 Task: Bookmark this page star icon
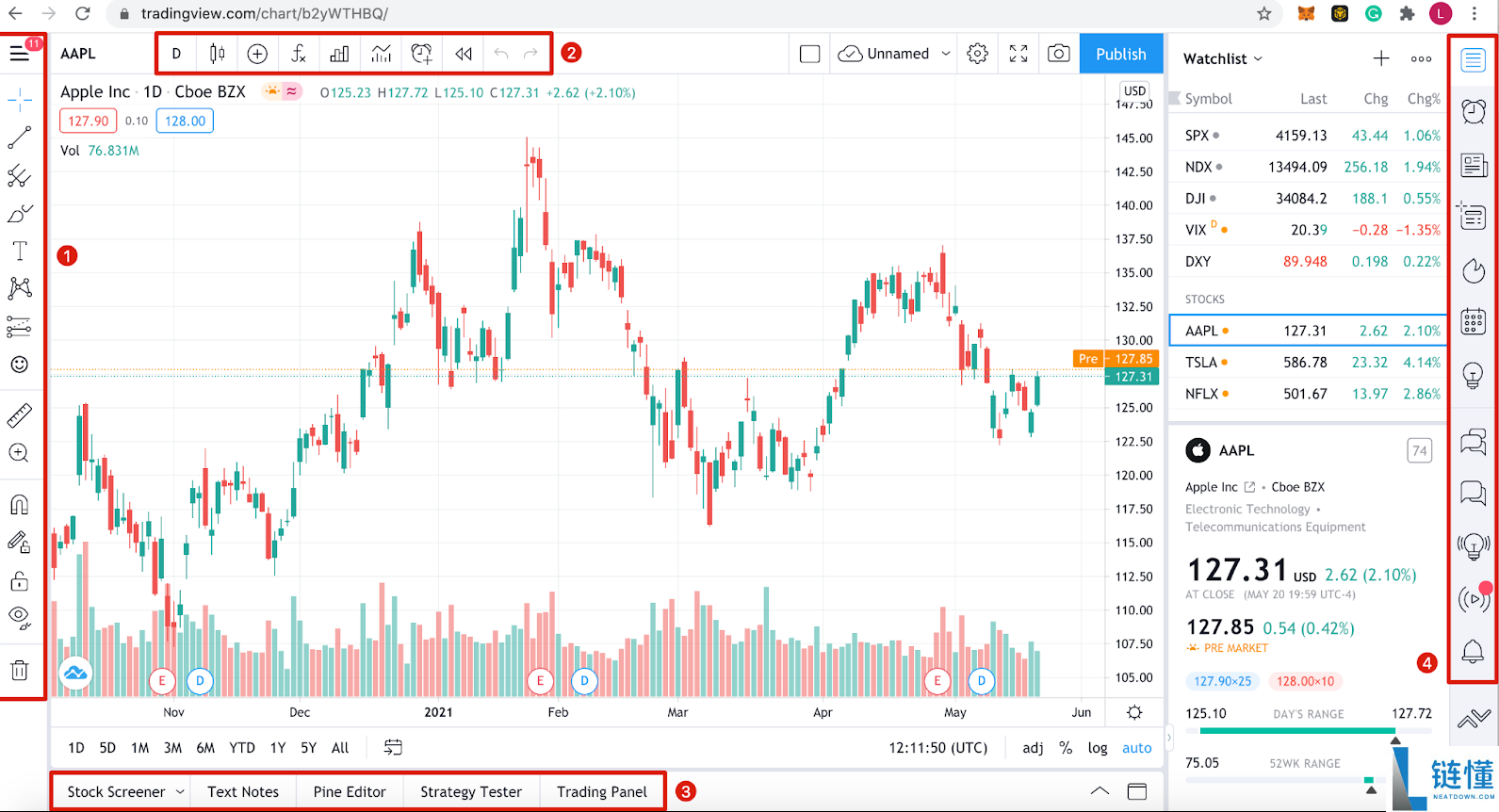[1264, 13]
